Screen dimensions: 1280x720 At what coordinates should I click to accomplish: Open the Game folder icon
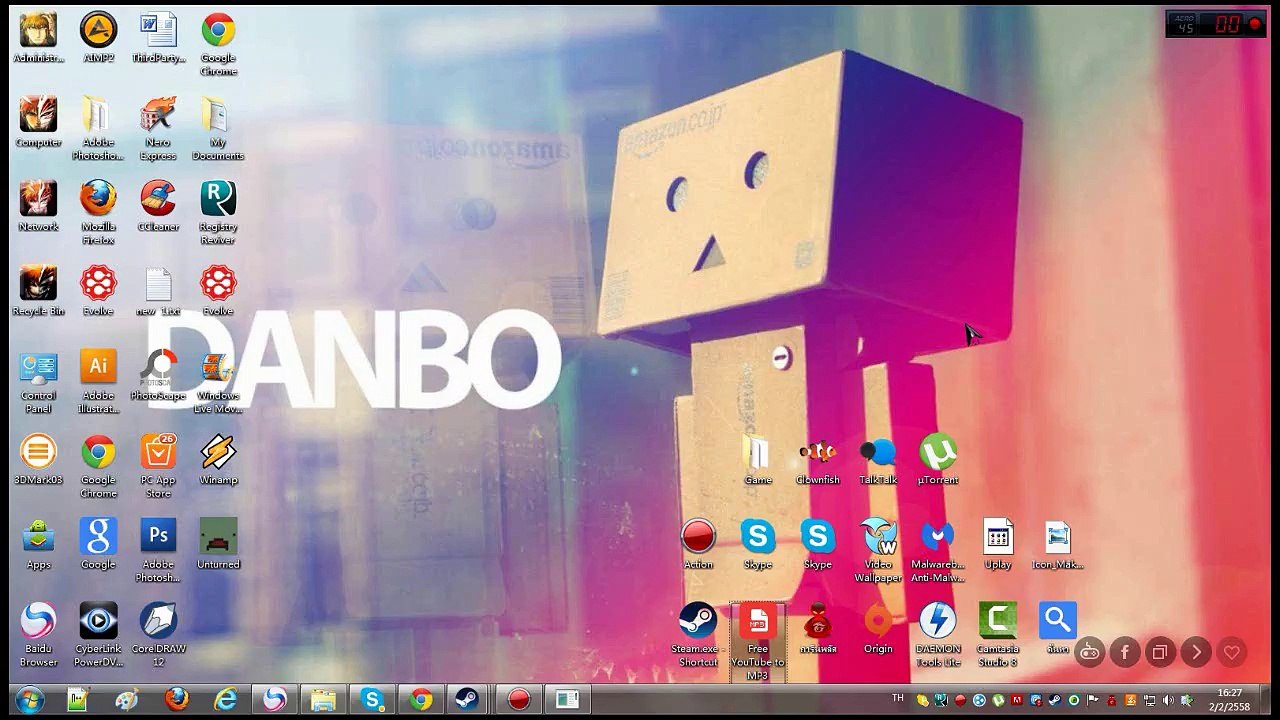pos(758,459)
